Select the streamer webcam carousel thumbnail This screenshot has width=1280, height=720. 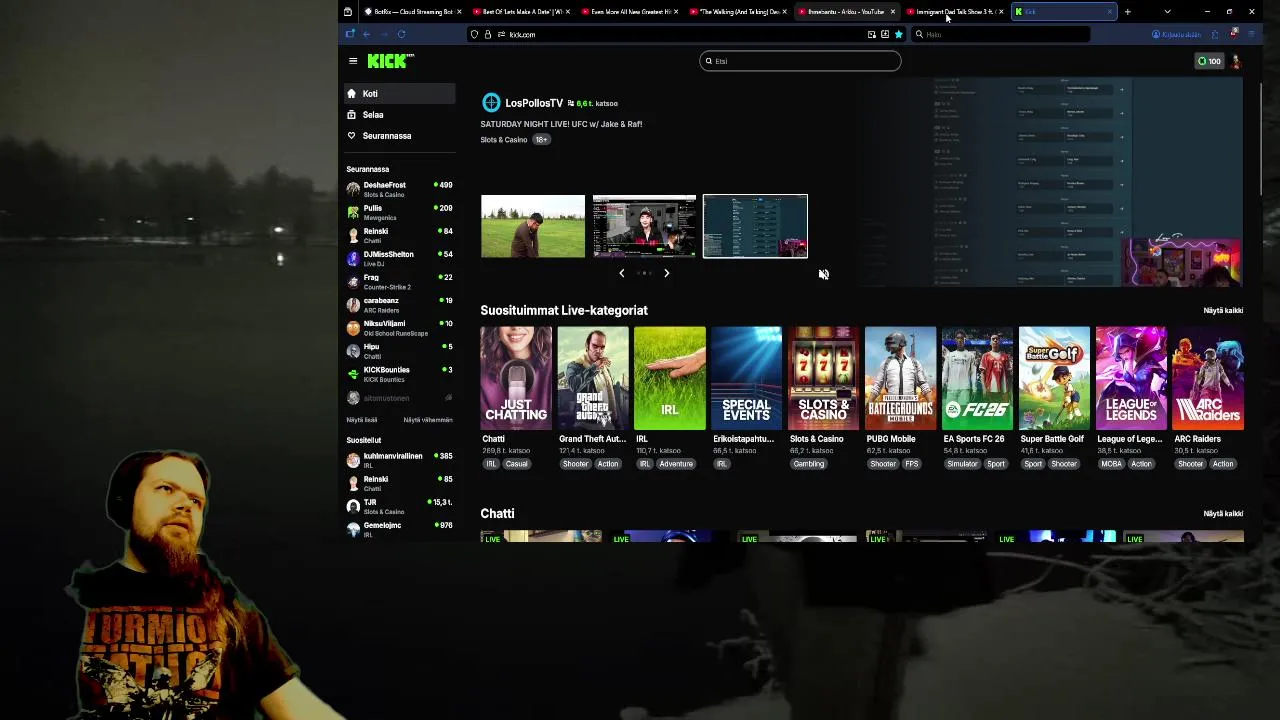pos(644,226)
